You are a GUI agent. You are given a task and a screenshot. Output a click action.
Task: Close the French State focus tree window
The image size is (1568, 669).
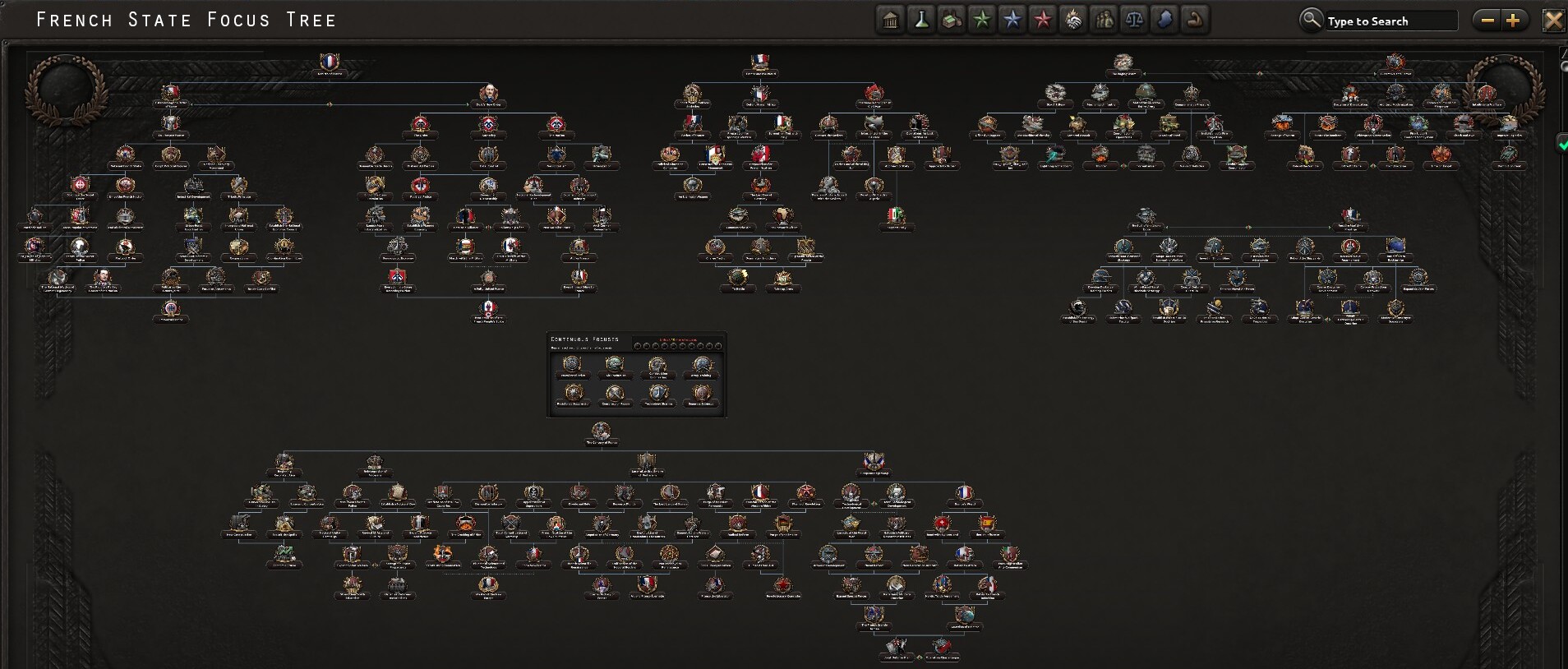pos(1553,20)
